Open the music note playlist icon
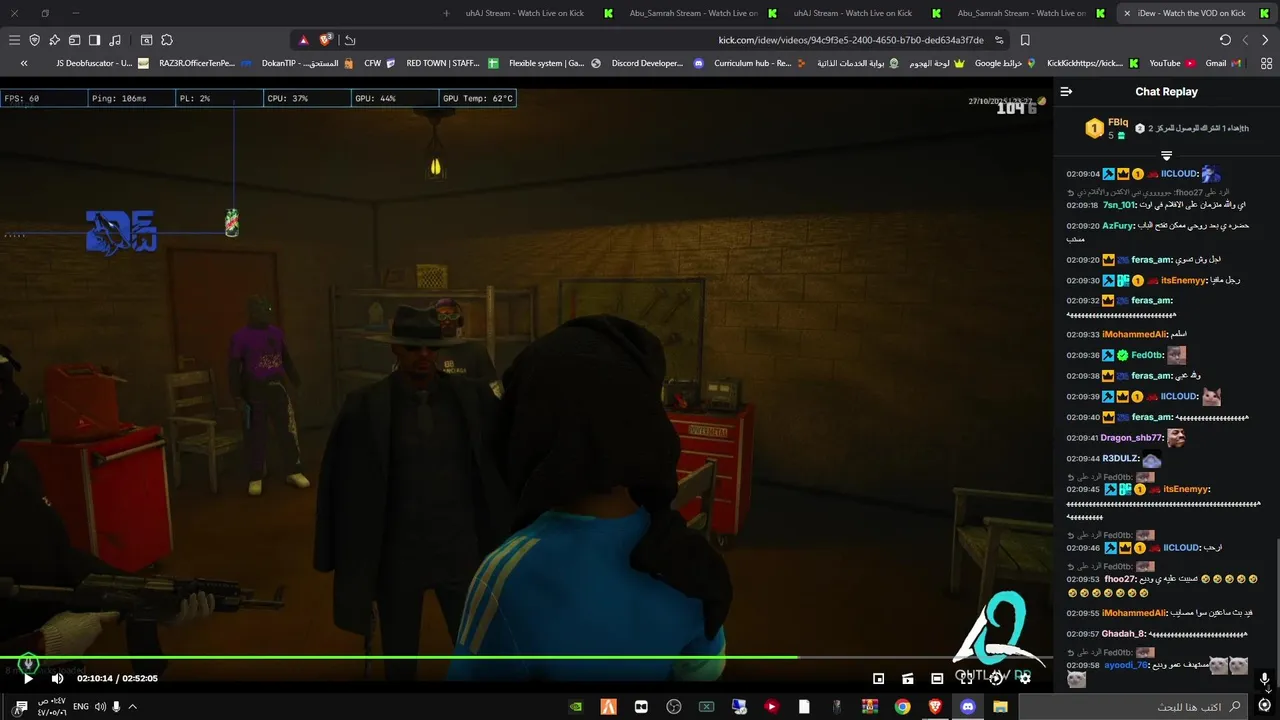Image resolution: width=1280 pixels, height=720 pixels. (115, 40)
